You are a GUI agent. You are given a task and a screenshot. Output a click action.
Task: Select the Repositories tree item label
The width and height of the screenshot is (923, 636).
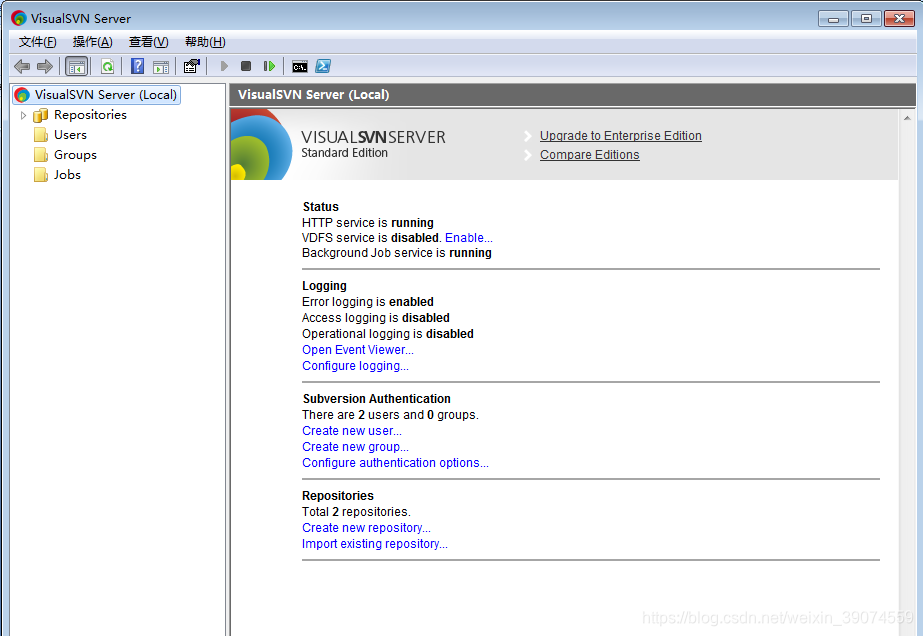[x=90, y=115]
